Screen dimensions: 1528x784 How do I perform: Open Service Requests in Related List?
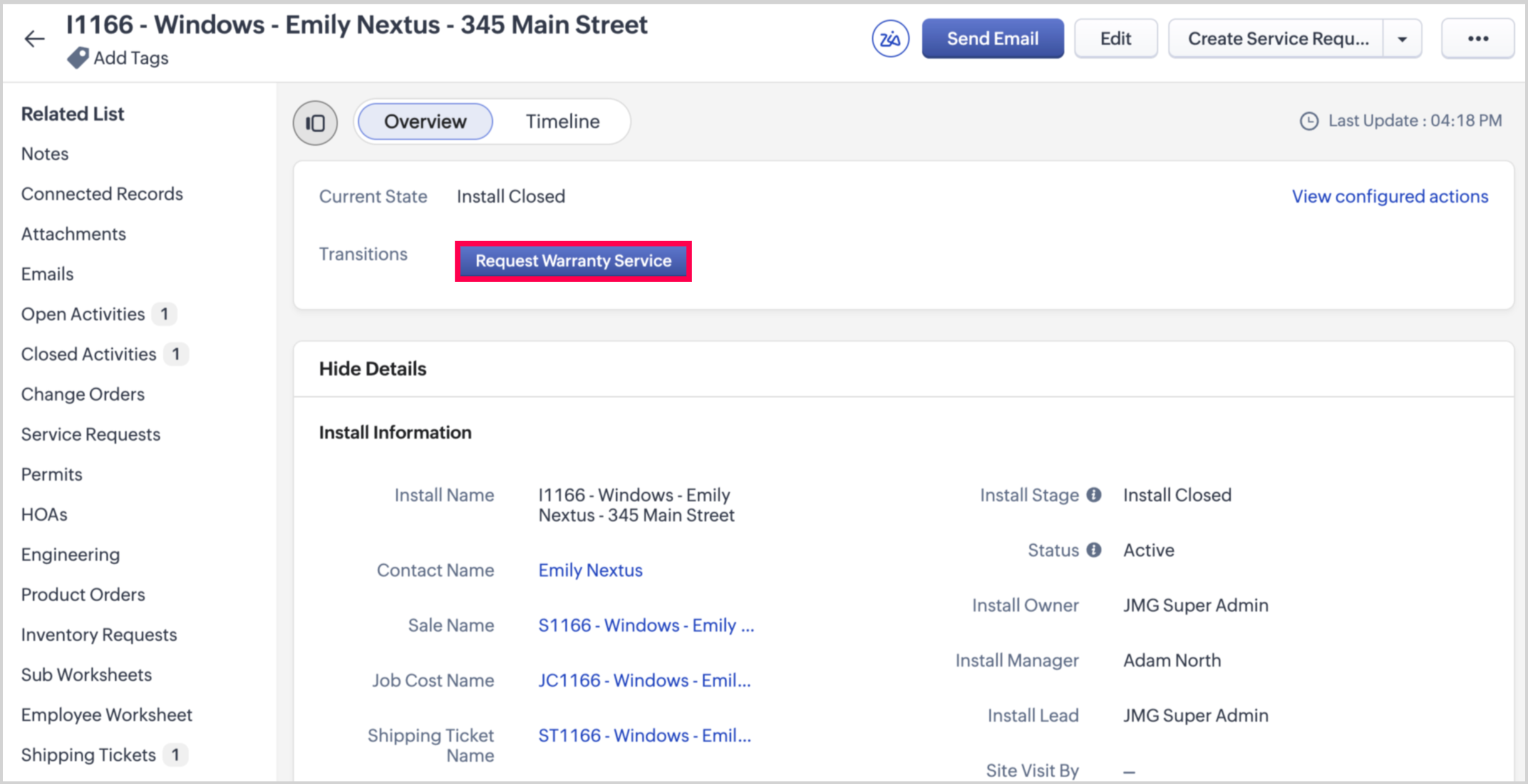click(x=91, y=434)
